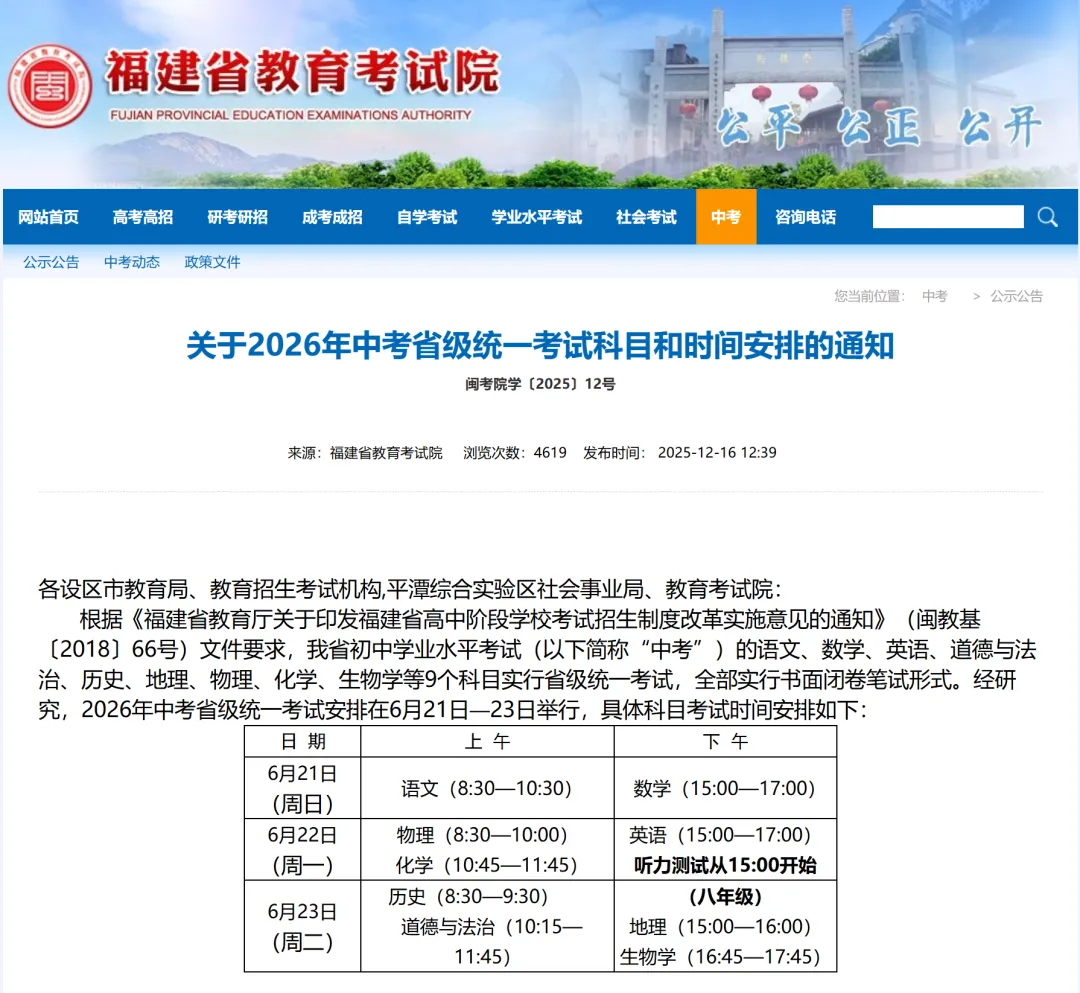Open the 网站首页 navigation item

click(48, 216)
